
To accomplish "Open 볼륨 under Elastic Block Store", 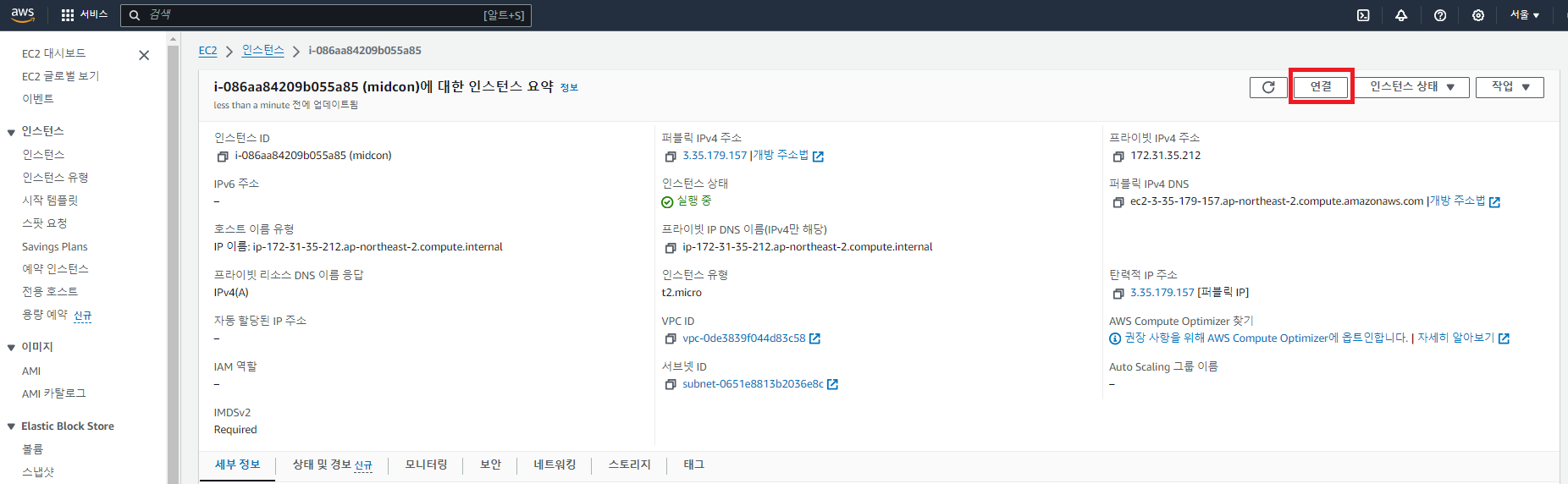I will 32,449.
